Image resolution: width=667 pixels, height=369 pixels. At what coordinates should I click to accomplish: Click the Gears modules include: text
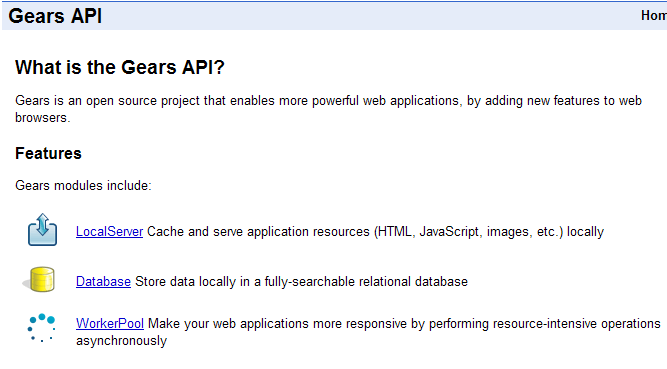tap(83, 186)
